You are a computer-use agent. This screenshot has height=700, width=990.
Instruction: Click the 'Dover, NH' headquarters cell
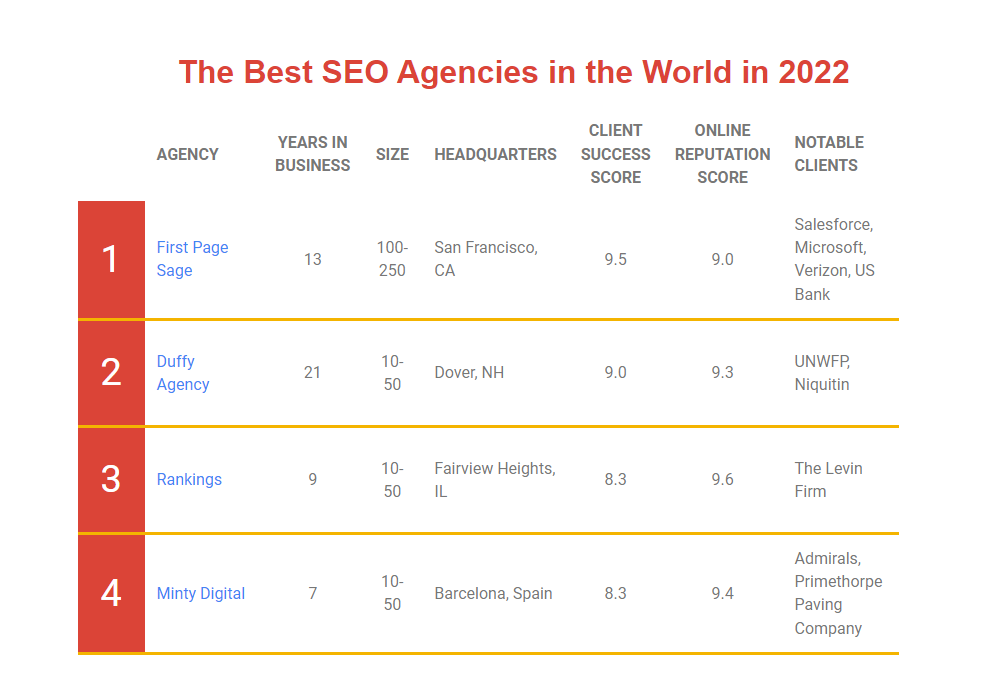pos(469,372)
